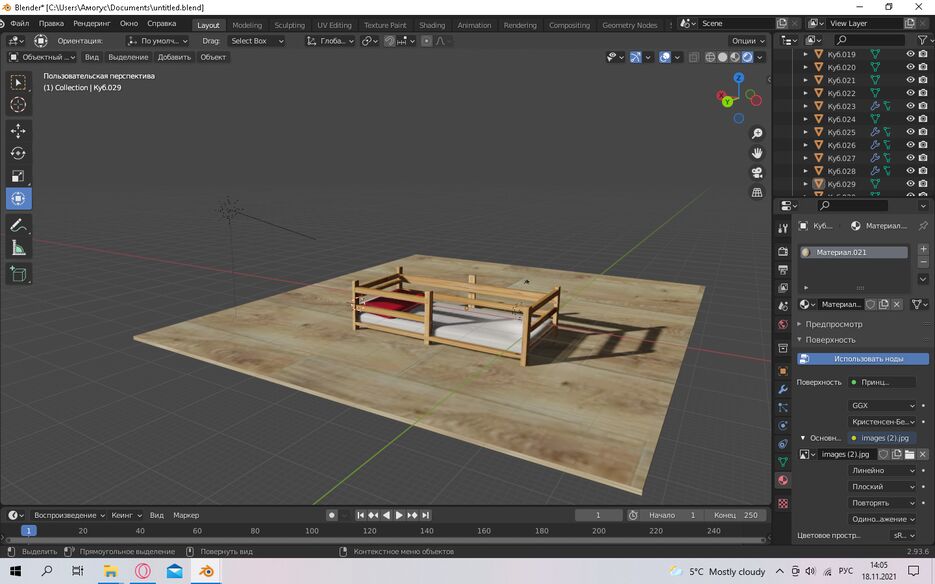
Task: Open the View Layer properties tab
Action: pos(783,288)
